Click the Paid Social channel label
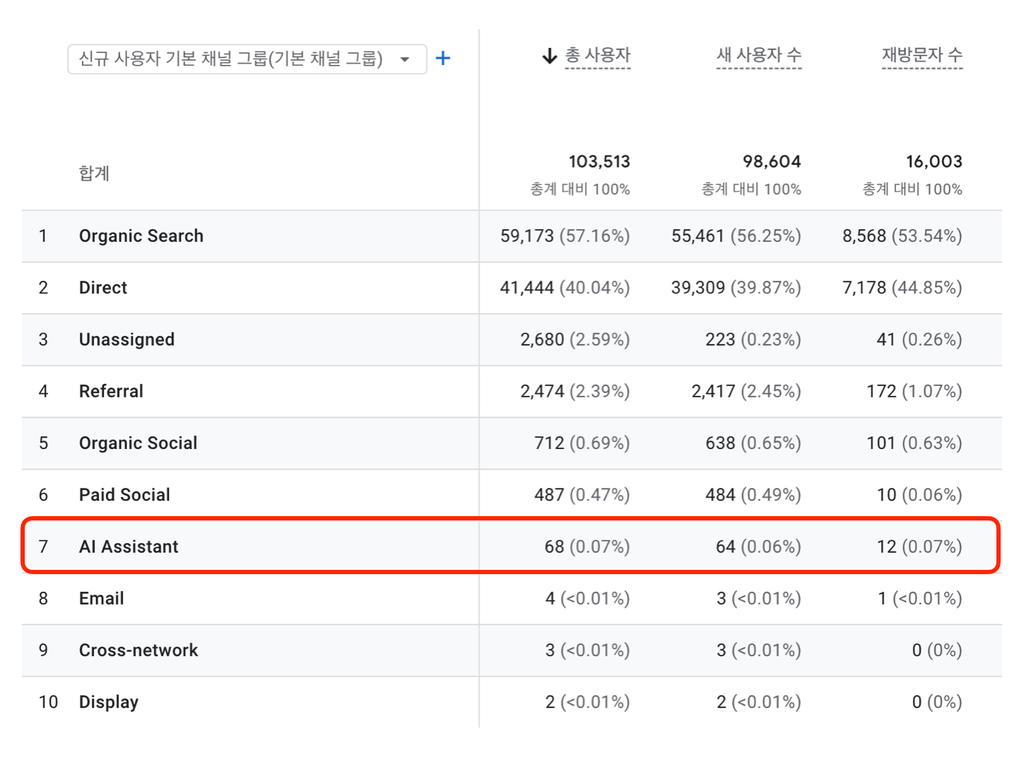 click(x=125, y=495)
